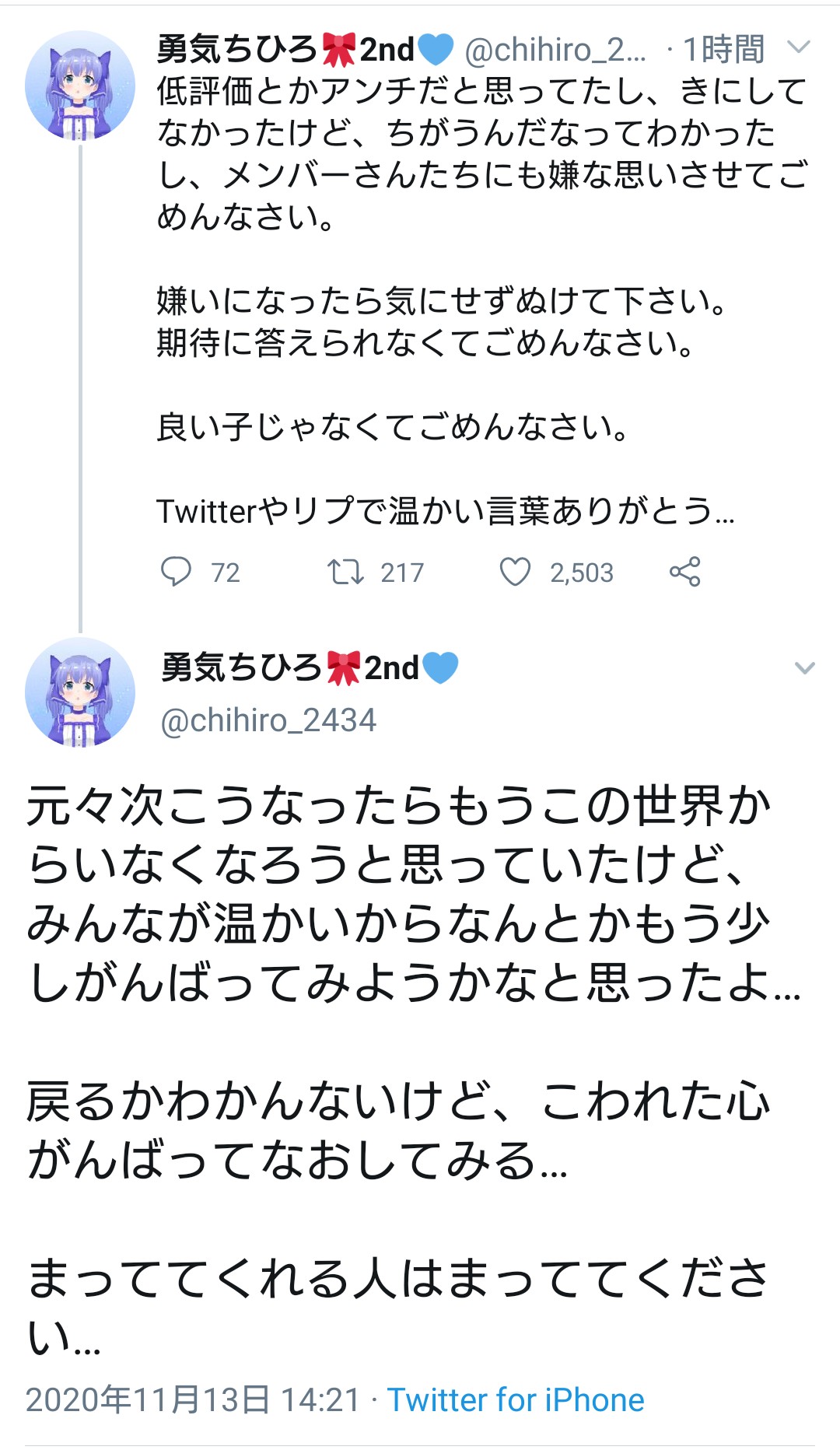Tap the share icon on the first tweet
Image resolution: width=840 pixels, height=1450 pixels.
coord(684,572)
